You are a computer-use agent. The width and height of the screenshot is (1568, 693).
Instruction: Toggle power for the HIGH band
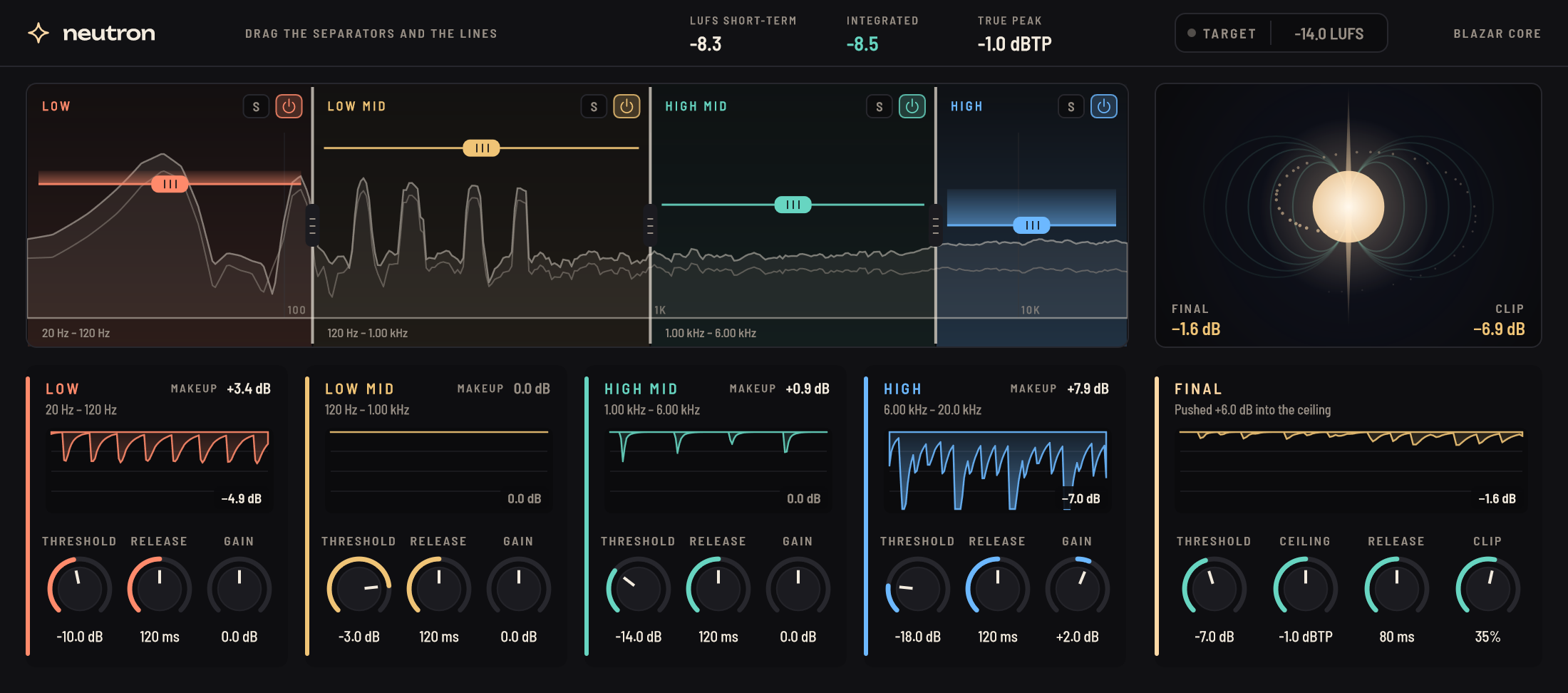point(1104,106)
